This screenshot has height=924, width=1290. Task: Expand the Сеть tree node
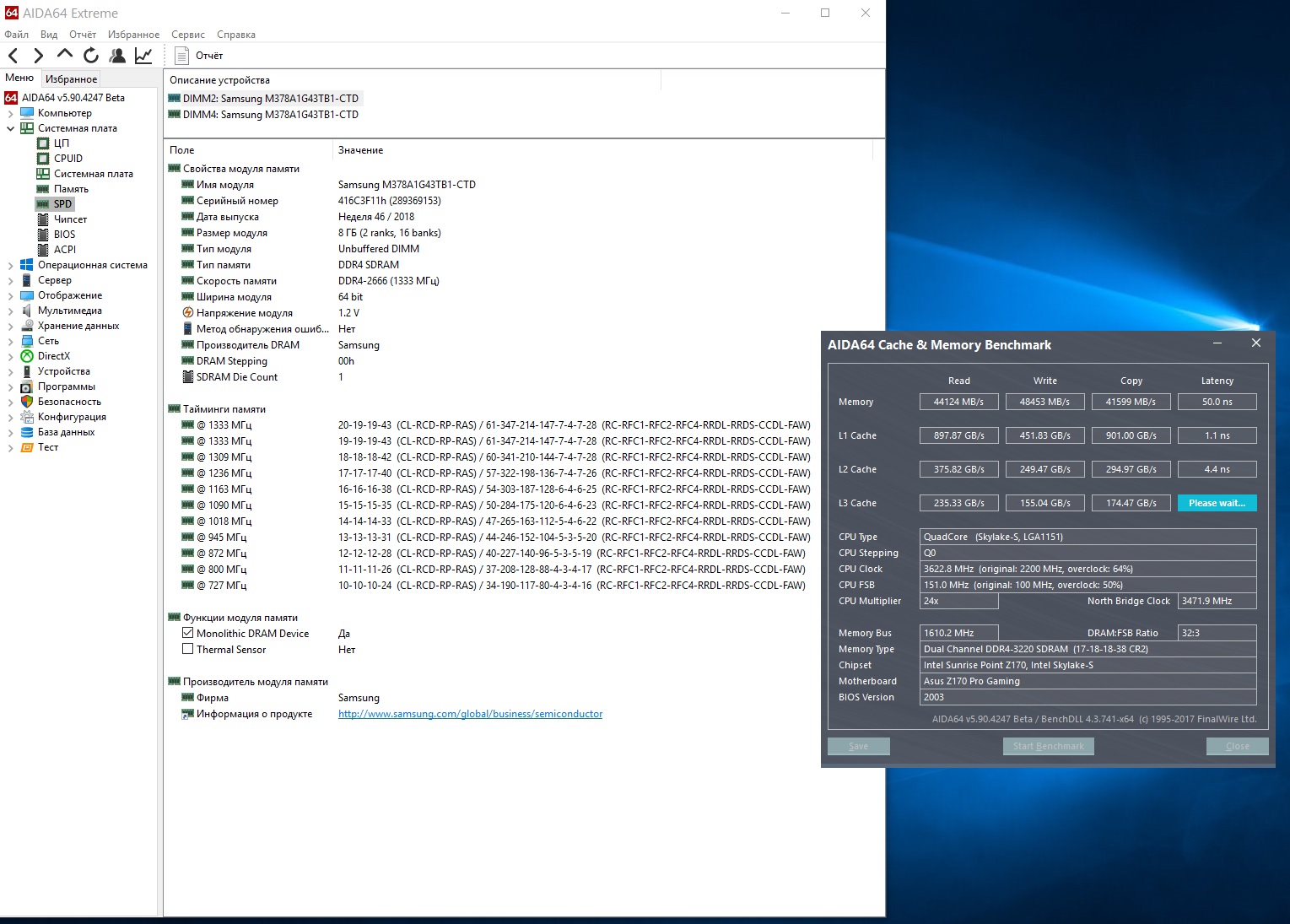click(x=10, y=341)
